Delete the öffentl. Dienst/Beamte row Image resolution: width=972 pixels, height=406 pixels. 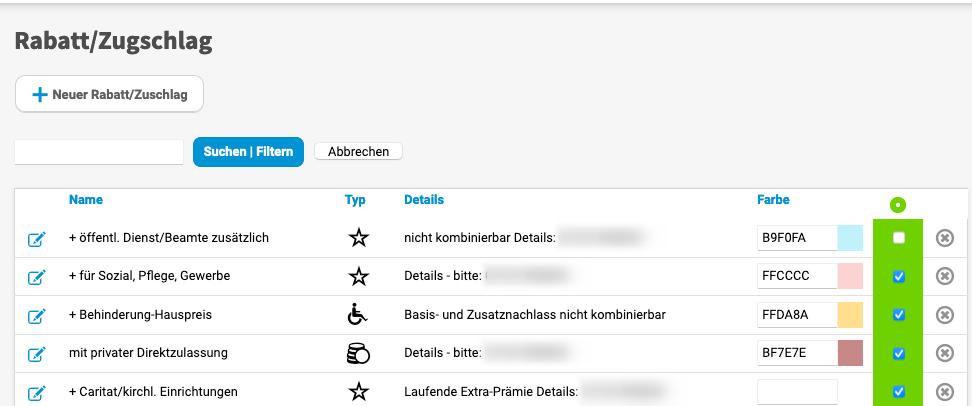click(944, 238)
